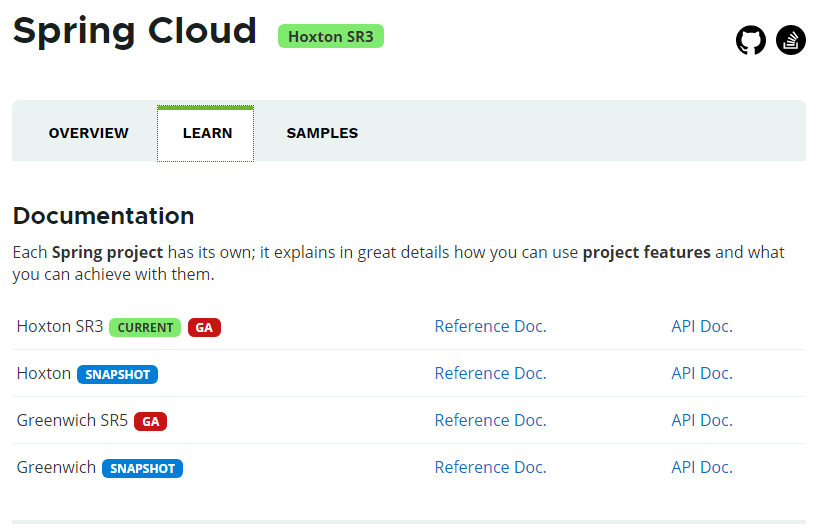Viewport: 819px width, 531px height.
Task: Click the Documentation heading
Action: 103,216
